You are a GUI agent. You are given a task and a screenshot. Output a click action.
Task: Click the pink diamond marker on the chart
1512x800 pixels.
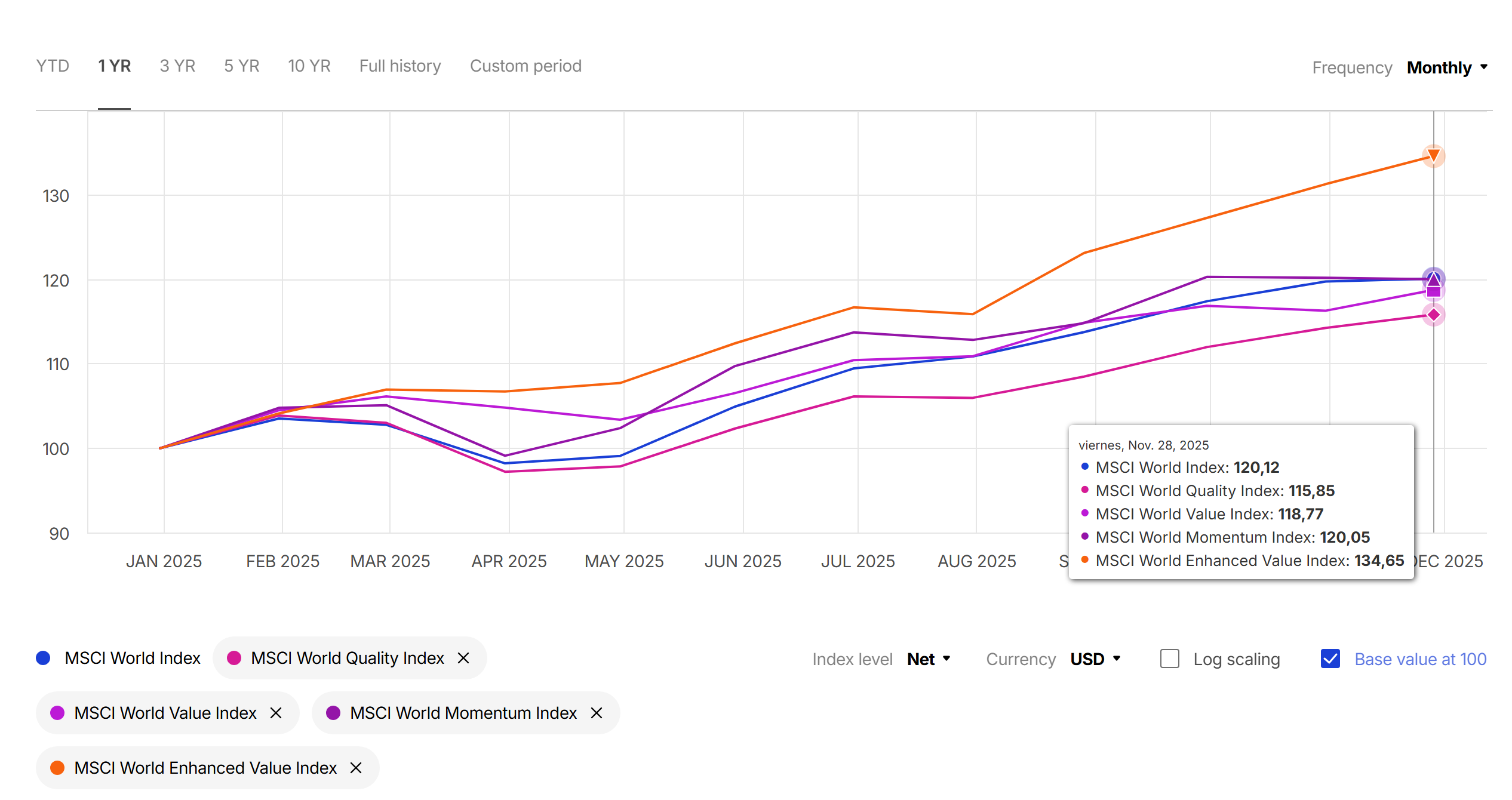click(1433, 315)
